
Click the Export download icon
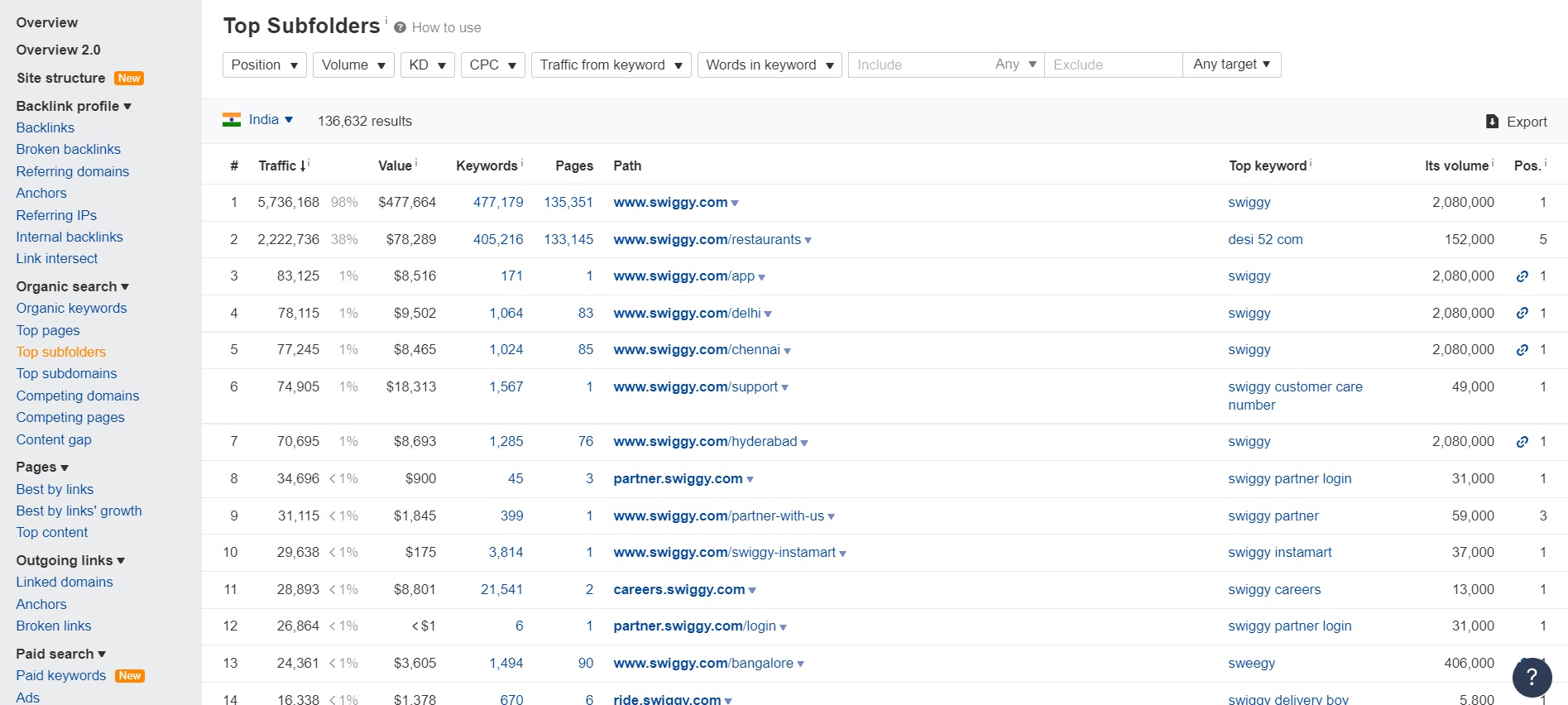coord(1492,122)
